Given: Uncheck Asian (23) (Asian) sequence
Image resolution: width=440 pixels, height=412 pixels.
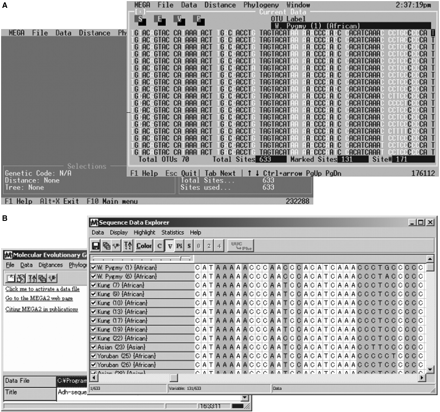Looking at the screenshot, I should click(94, 347).
